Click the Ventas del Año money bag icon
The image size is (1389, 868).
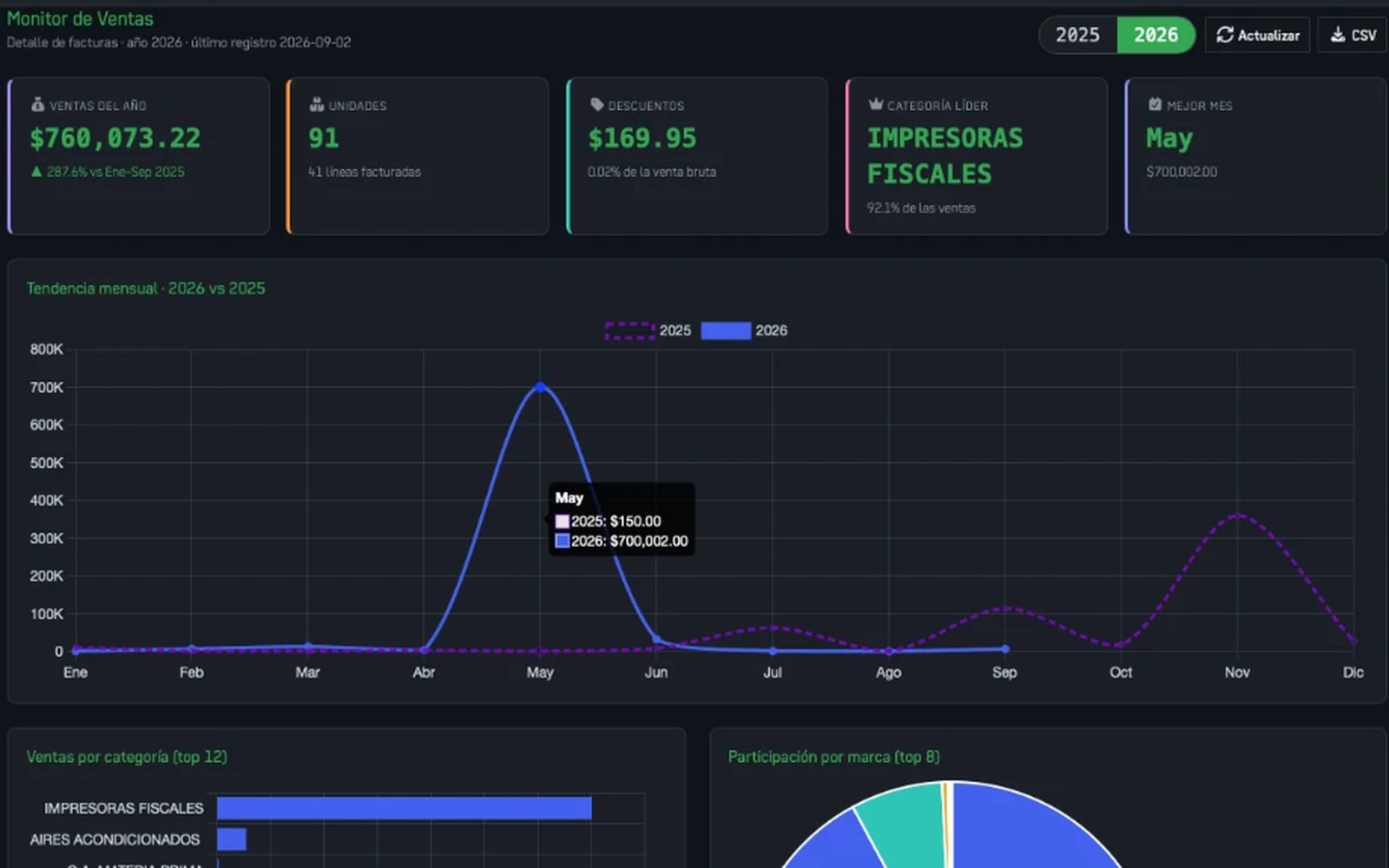(x=37, y=104)
